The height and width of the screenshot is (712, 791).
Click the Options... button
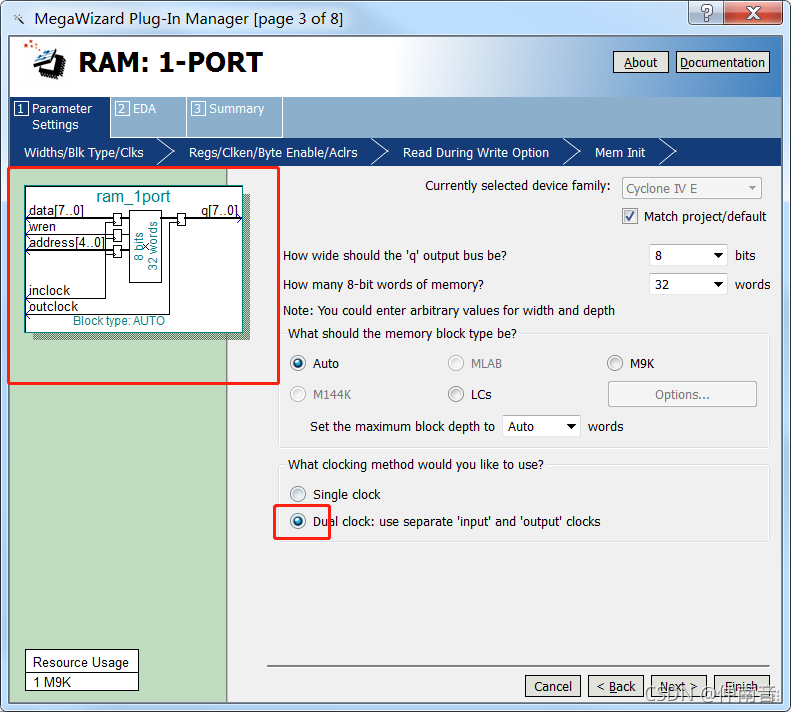682,394
